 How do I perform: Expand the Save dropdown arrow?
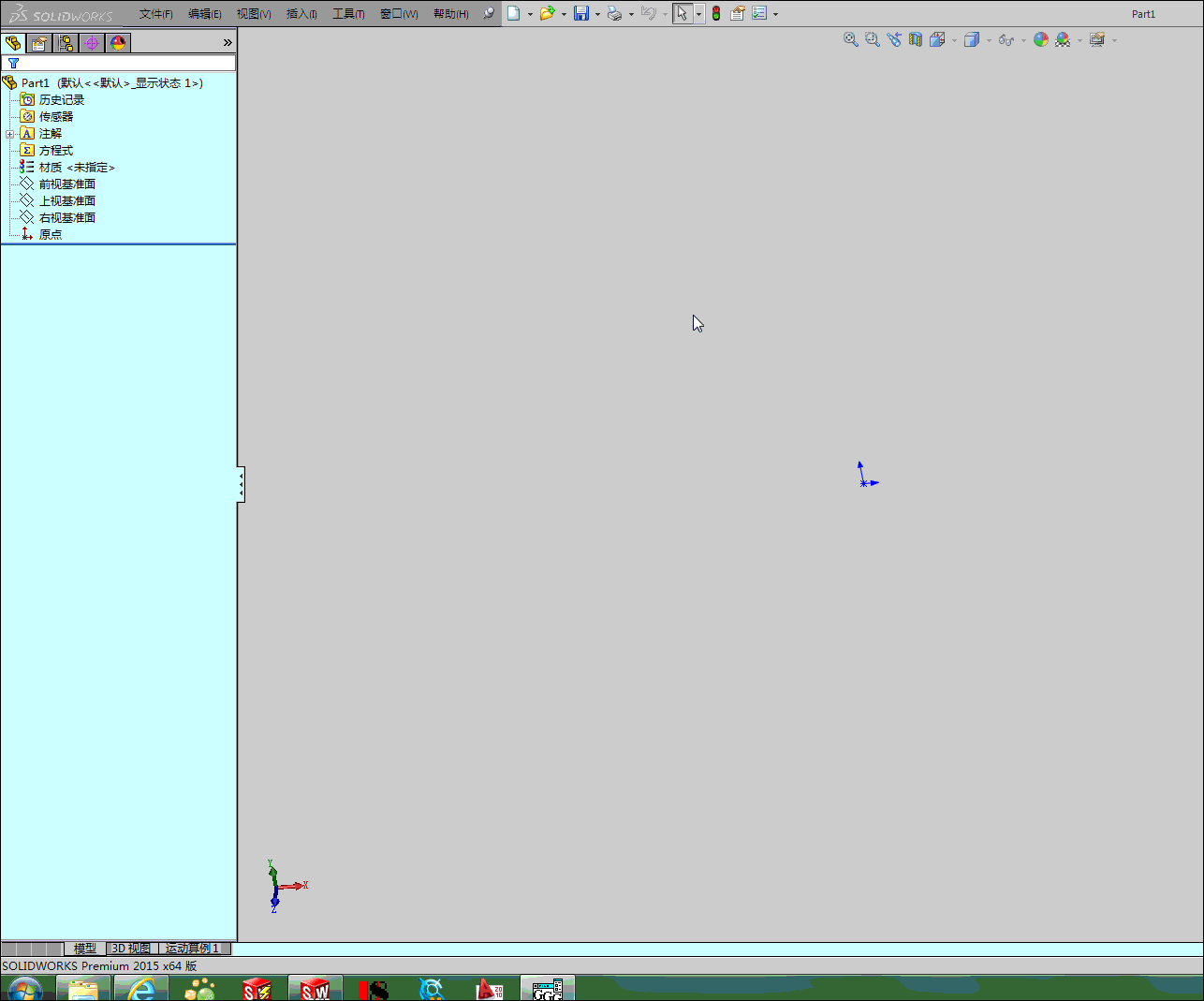[x=597, y=14]
